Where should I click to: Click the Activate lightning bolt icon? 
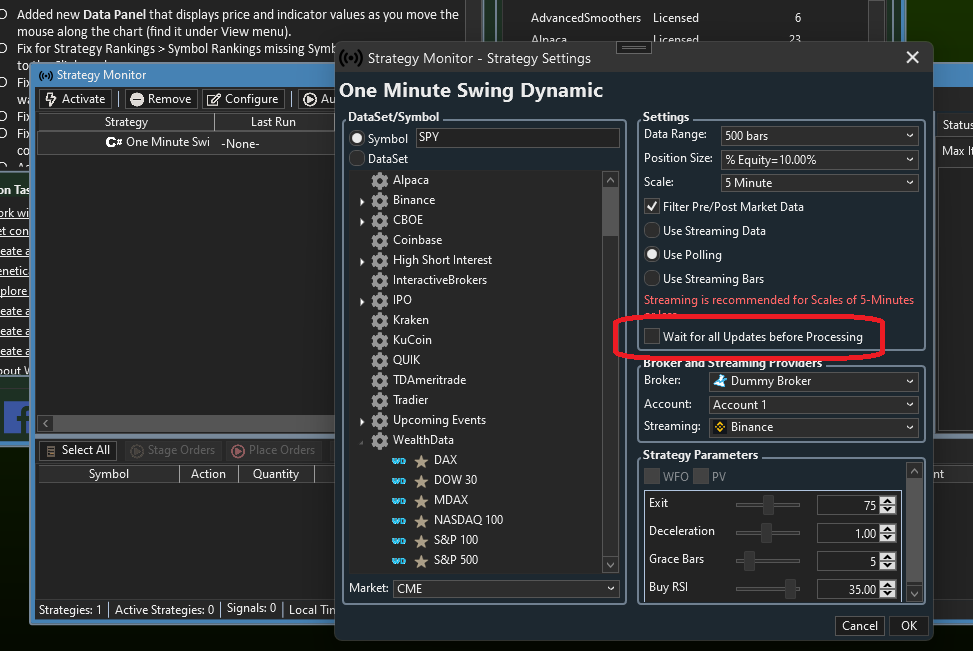tap(51, 99)
